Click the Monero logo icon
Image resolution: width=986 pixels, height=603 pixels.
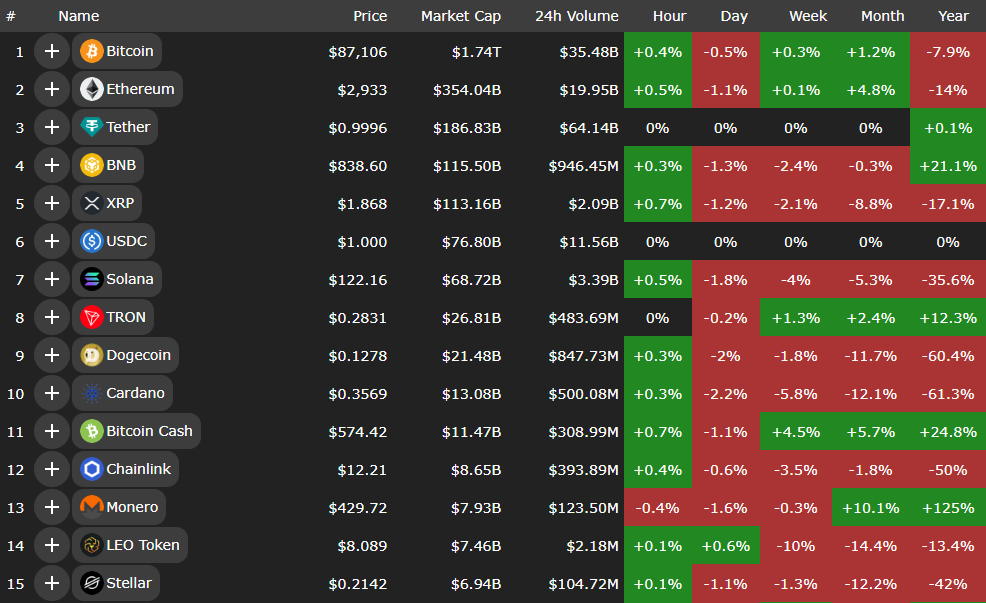coord(92,507)
